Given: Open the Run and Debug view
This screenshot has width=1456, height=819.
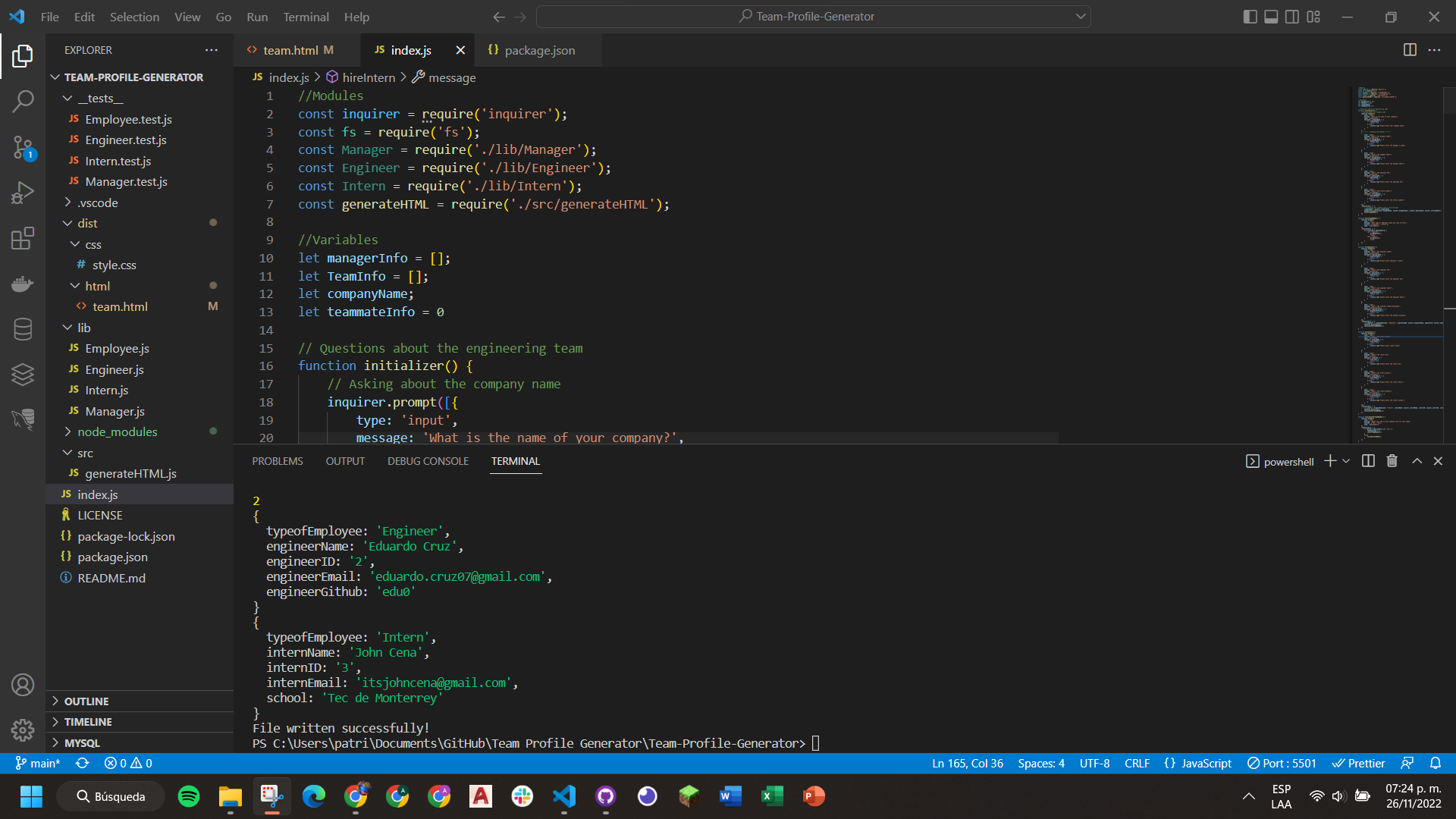Looking at the screenshot, I should (23, 192).
